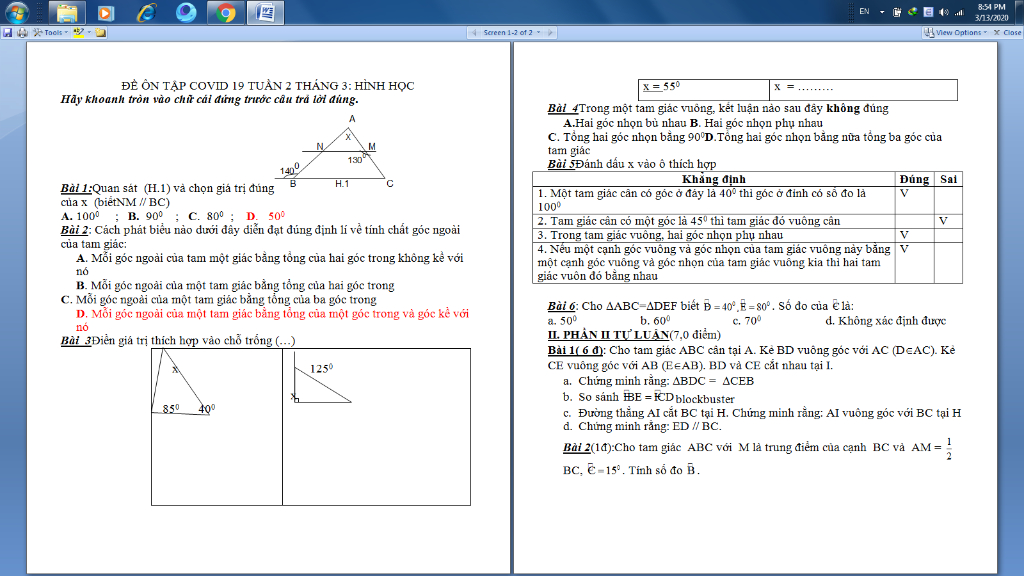Click the 'x = ………' blank cell
This screenshot has height=576, width=1024.
tap(863, 89)
